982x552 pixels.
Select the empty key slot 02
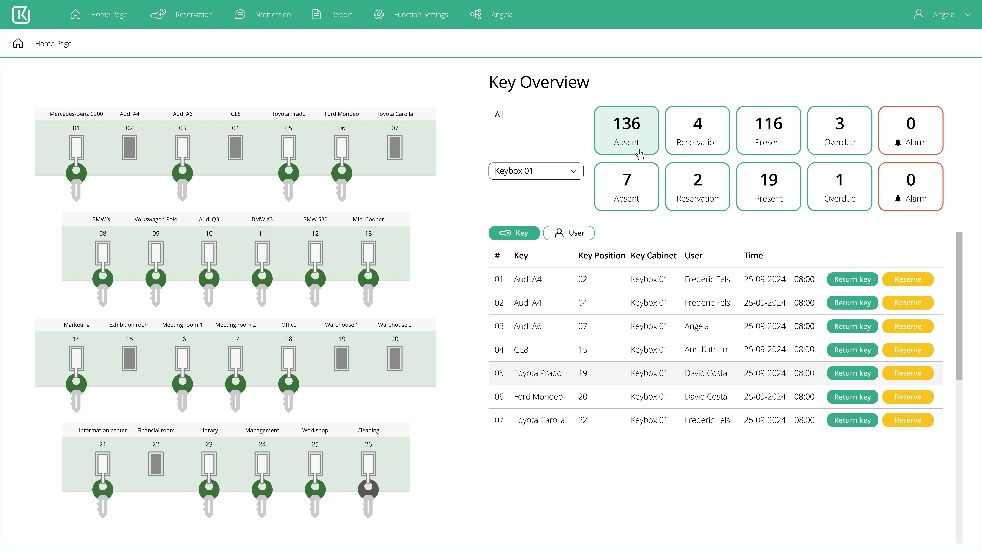click(x=130, y=149)
